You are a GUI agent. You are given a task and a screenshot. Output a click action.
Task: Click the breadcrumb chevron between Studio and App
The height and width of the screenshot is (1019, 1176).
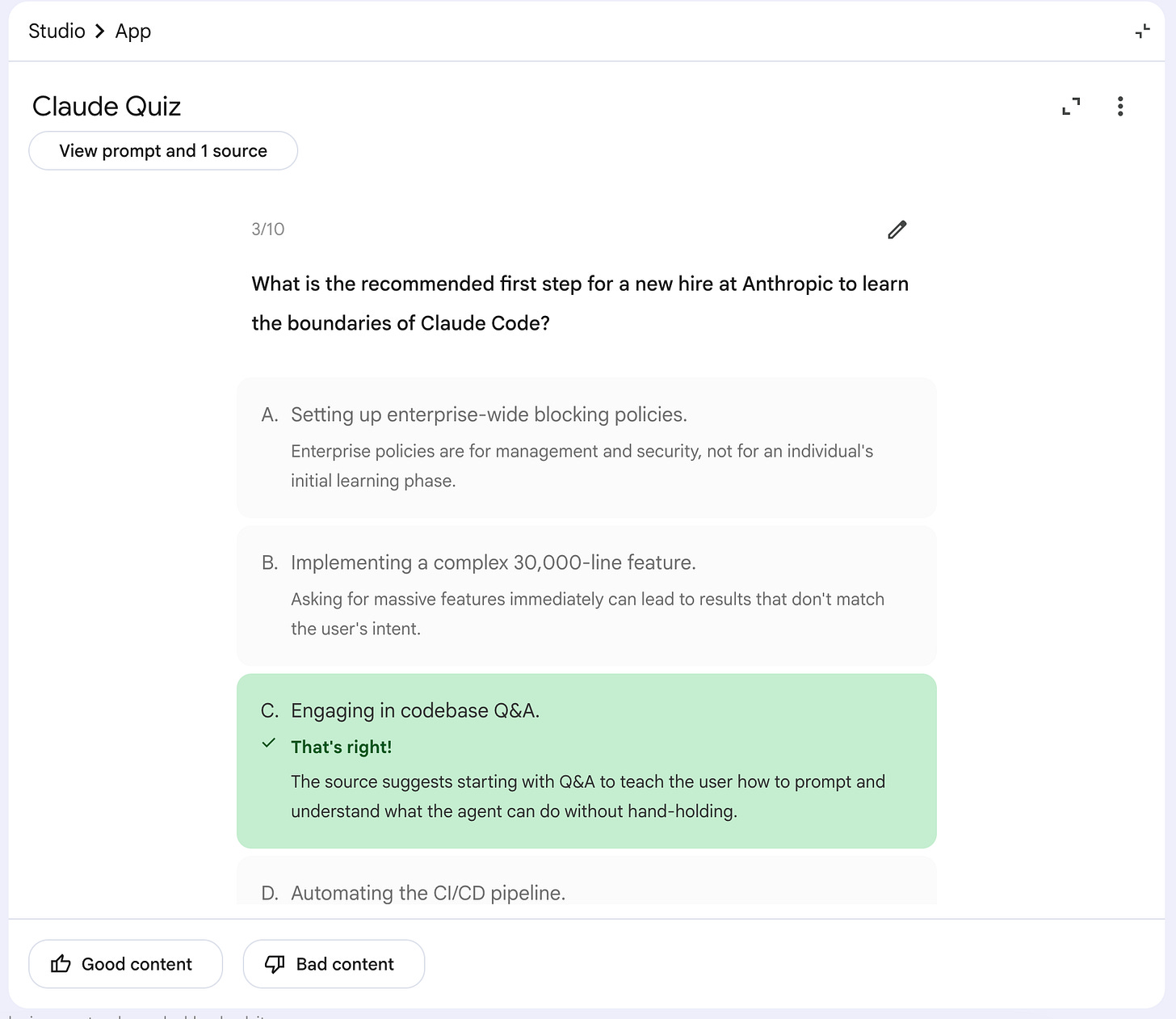pos(100,31)
